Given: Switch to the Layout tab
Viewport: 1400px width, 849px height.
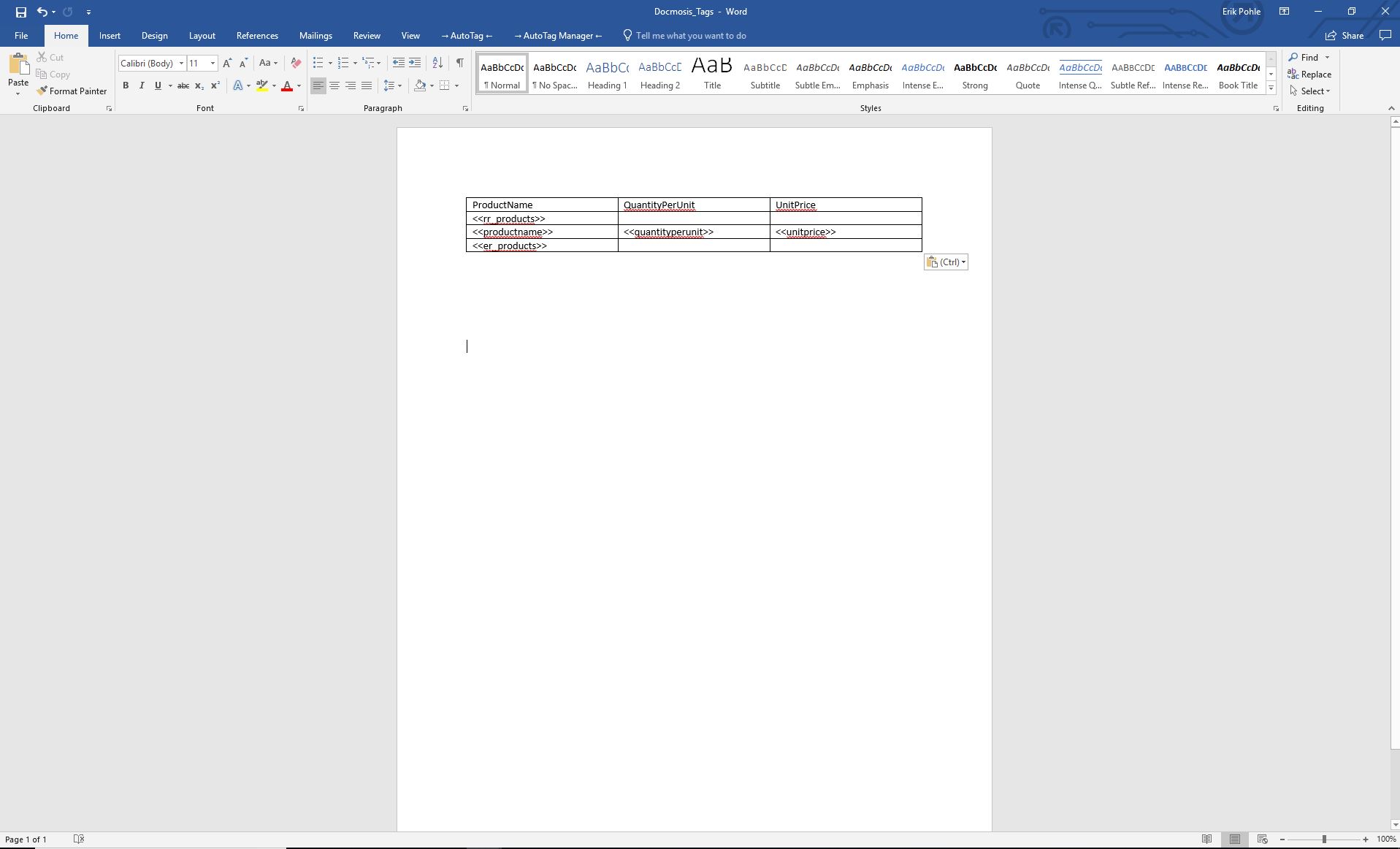Looking at the screenshot, I should (202, 36).
